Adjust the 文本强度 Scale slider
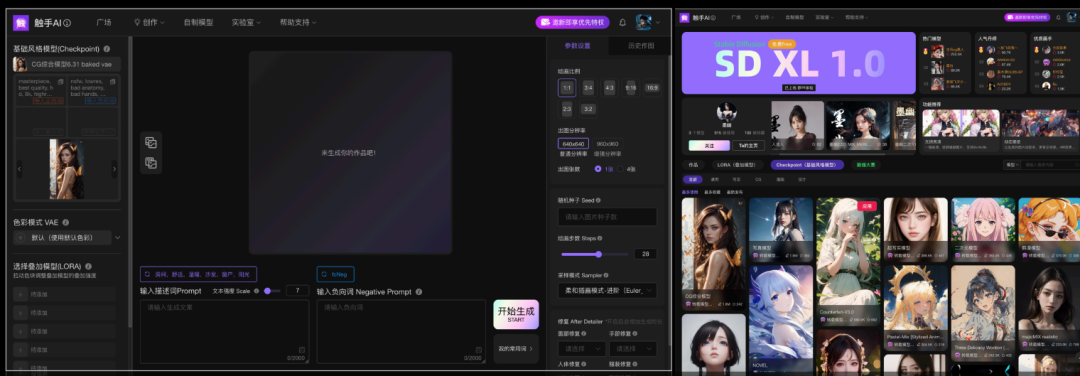The image size is (1080, 376). pyautogui.click(x=272, y=291)
